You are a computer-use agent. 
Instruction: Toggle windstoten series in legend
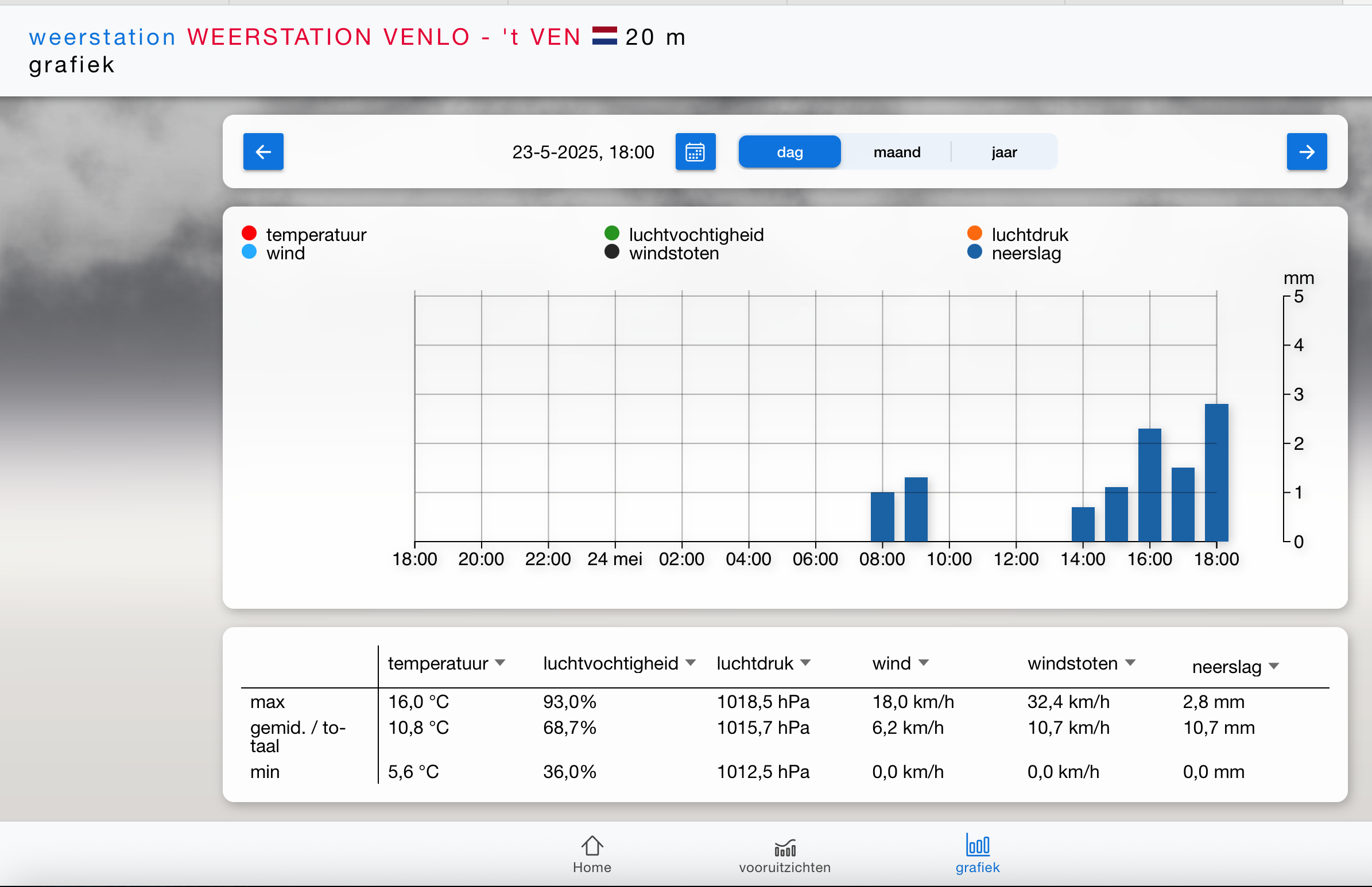(673, 254)
